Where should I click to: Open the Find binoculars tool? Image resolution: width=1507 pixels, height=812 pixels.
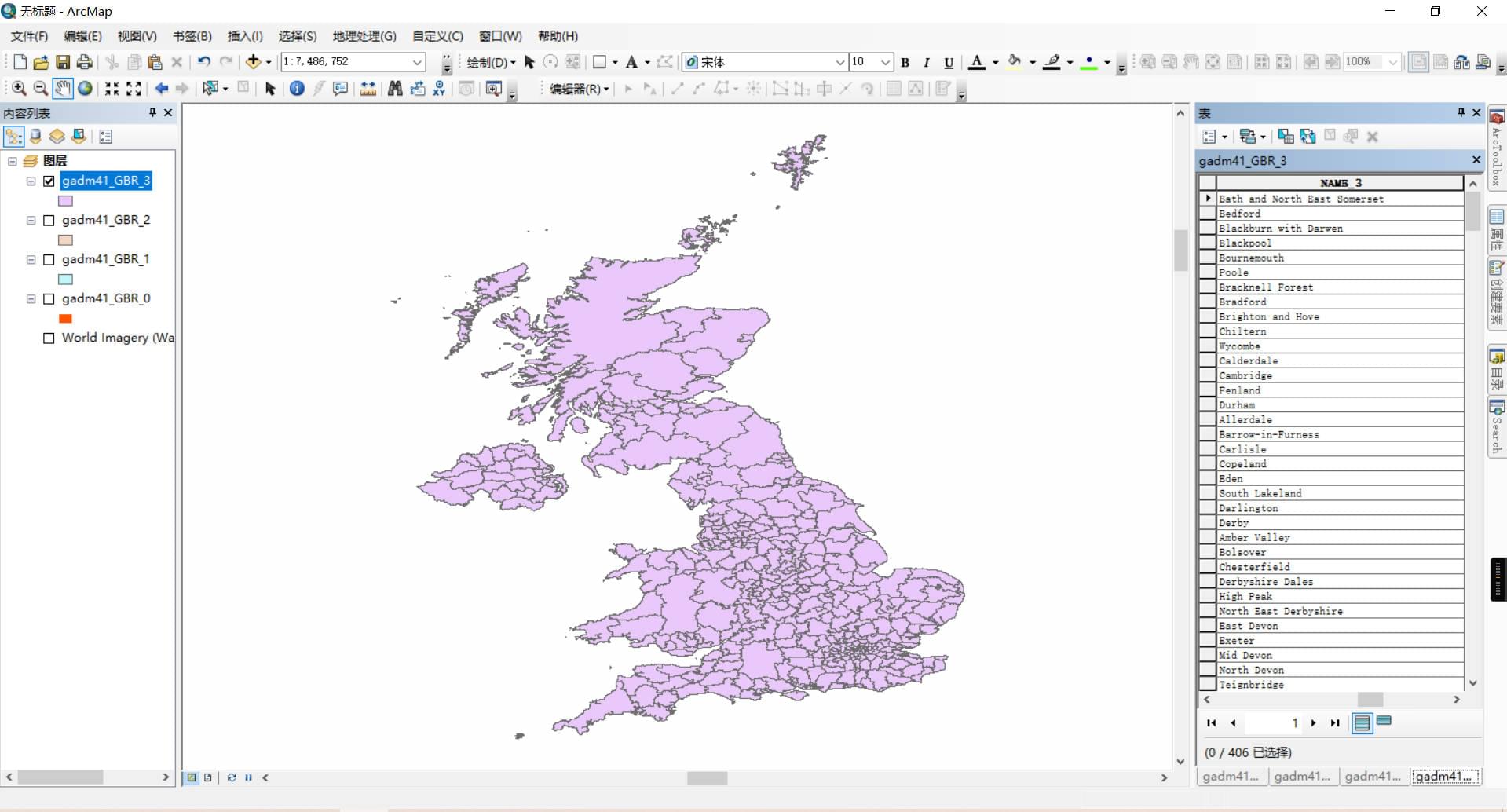[395, 89]
